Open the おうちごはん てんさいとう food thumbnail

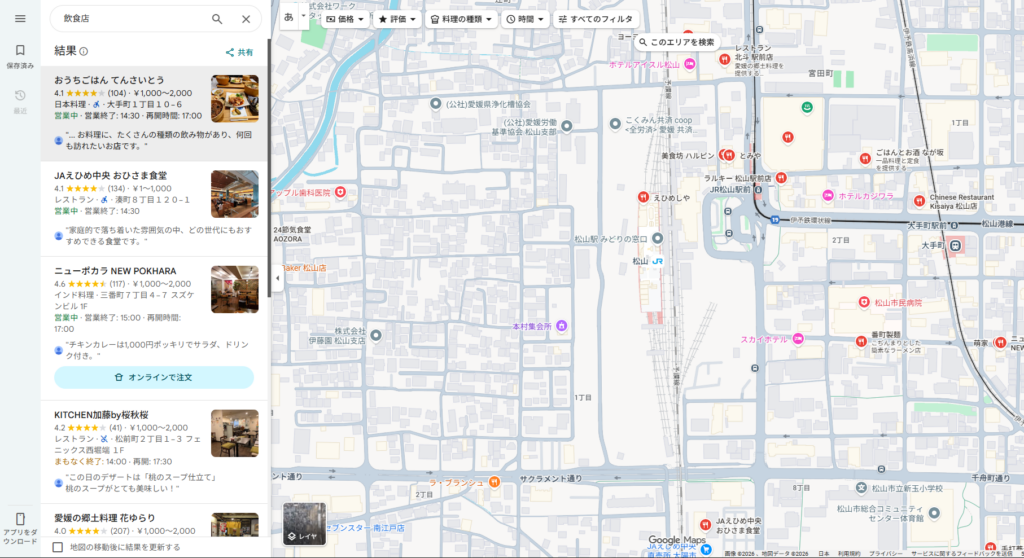234,99
